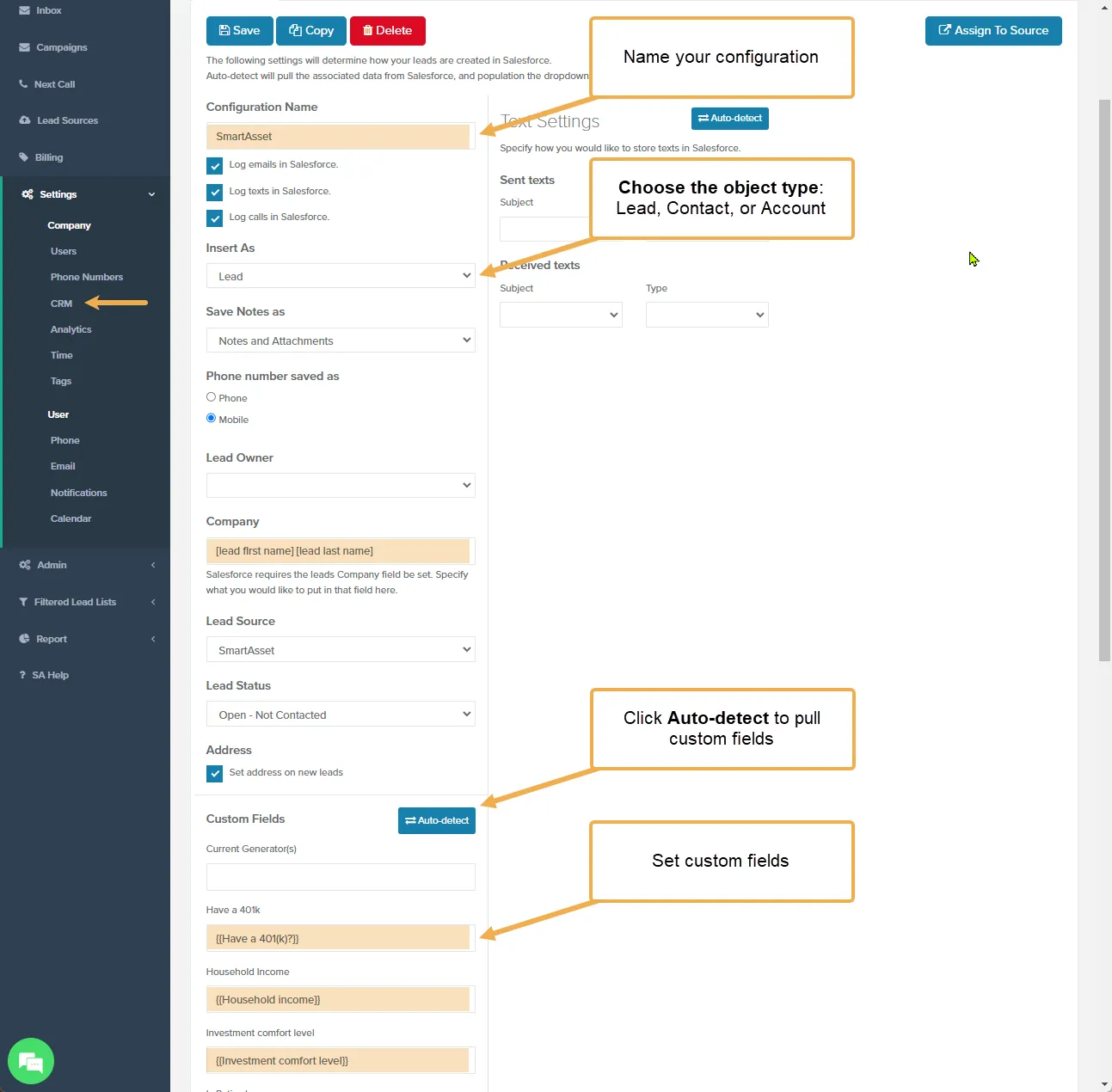Viewport: 1112px width, 1092px height.
Task: Collapse the Settings menu chevron
Action: click(x=152, y=194)
